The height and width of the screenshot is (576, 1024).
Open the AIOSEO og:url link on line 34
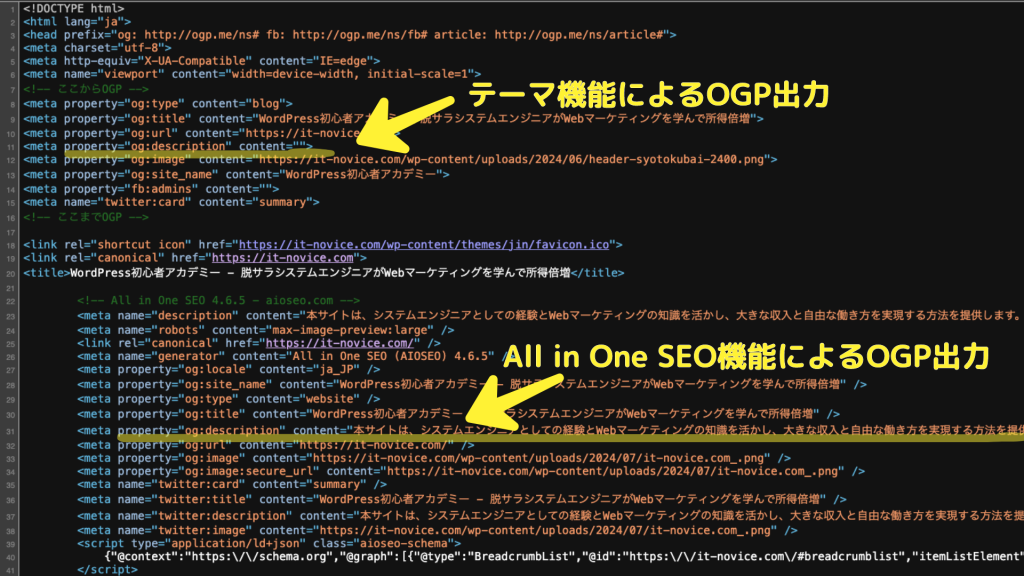pyautogui.click(x=370, y=444)
